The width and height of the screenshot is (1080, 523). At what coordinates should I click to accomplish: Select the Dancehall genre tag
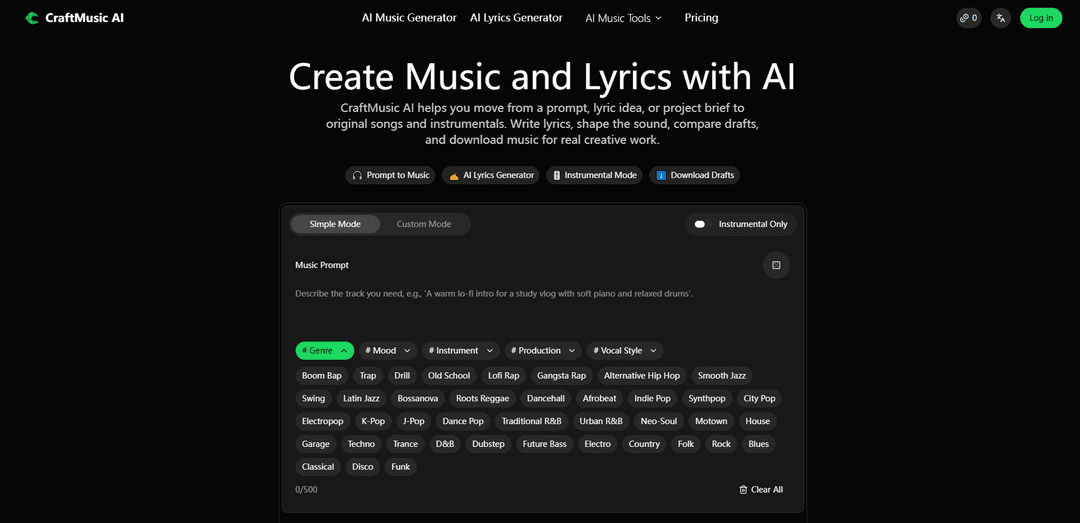[x=546, y=398]
